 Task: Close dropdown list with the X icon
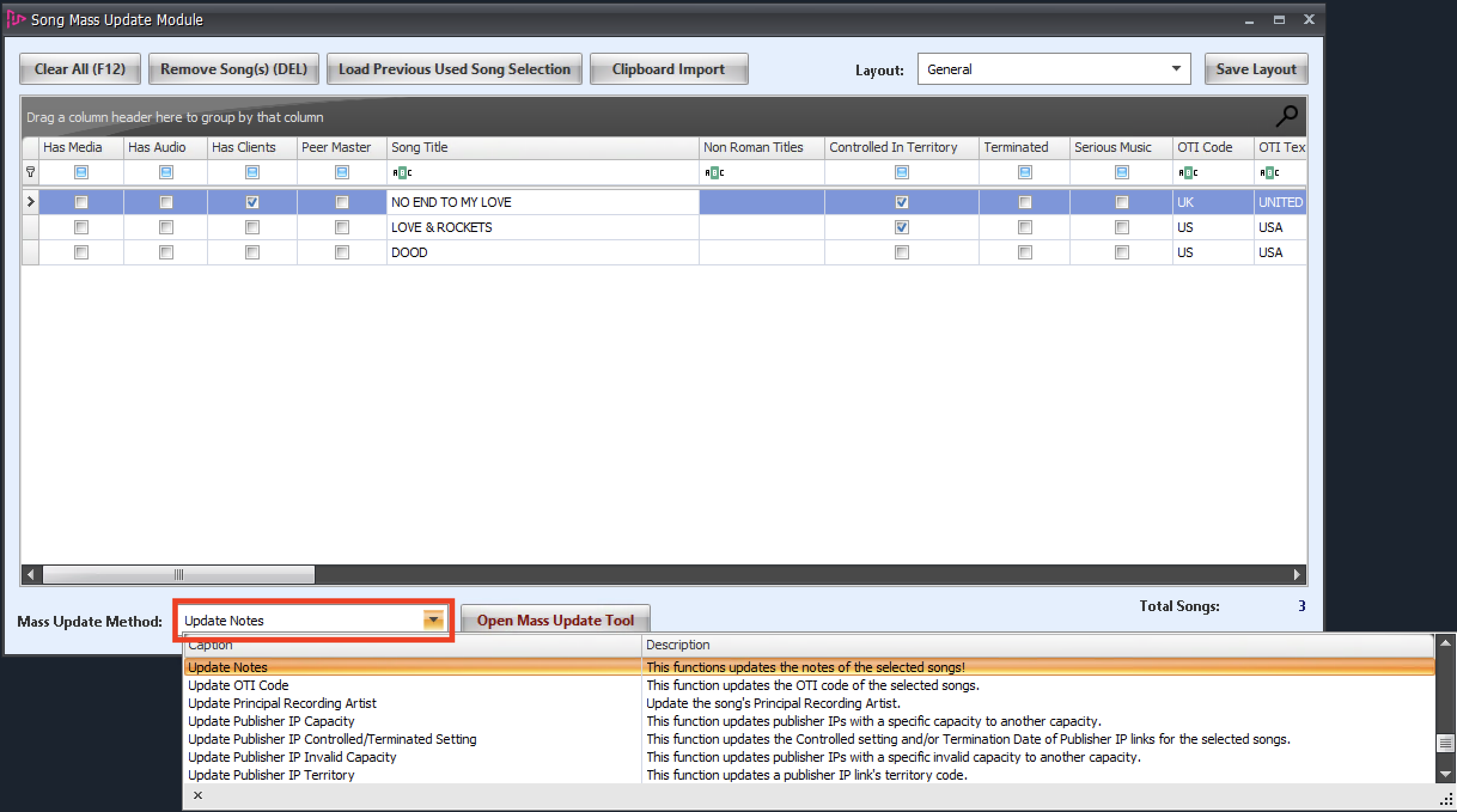tap(198, 795)
